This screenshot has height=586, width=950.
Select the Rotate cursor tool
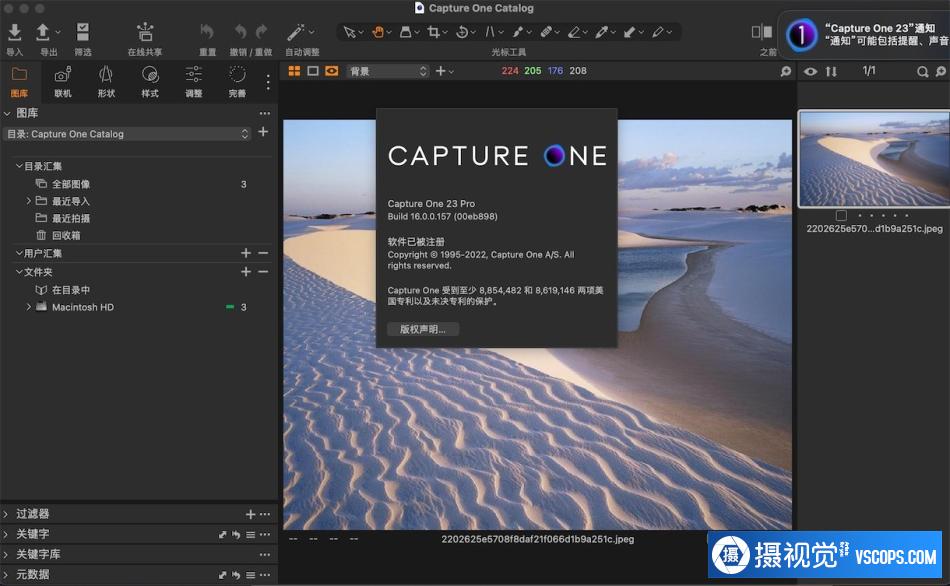(462, 32)
